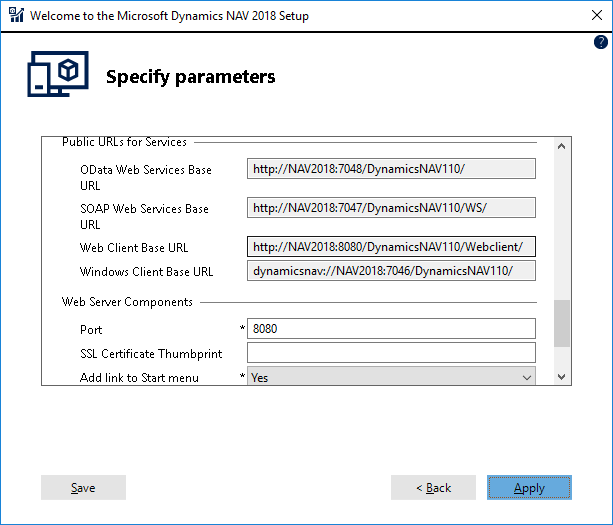Click the empty SSL Certificate Thumbprint field

[391, 353]
